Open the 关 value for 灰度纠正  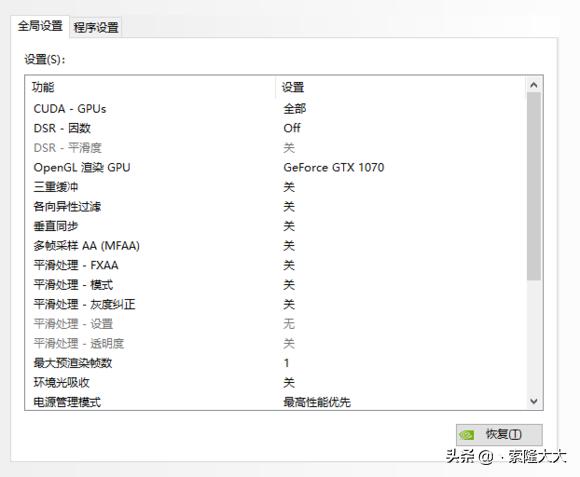coord(289,305)
